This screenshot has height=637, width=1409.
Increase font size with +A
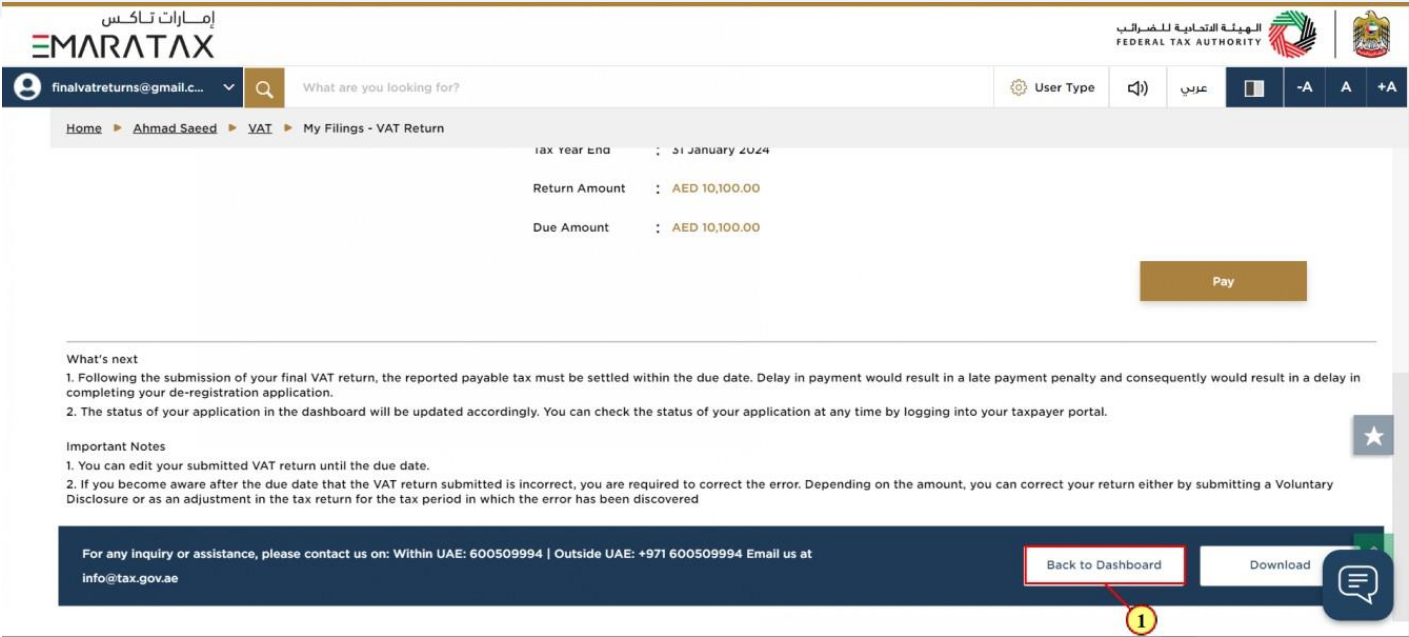pos(1387,88)
